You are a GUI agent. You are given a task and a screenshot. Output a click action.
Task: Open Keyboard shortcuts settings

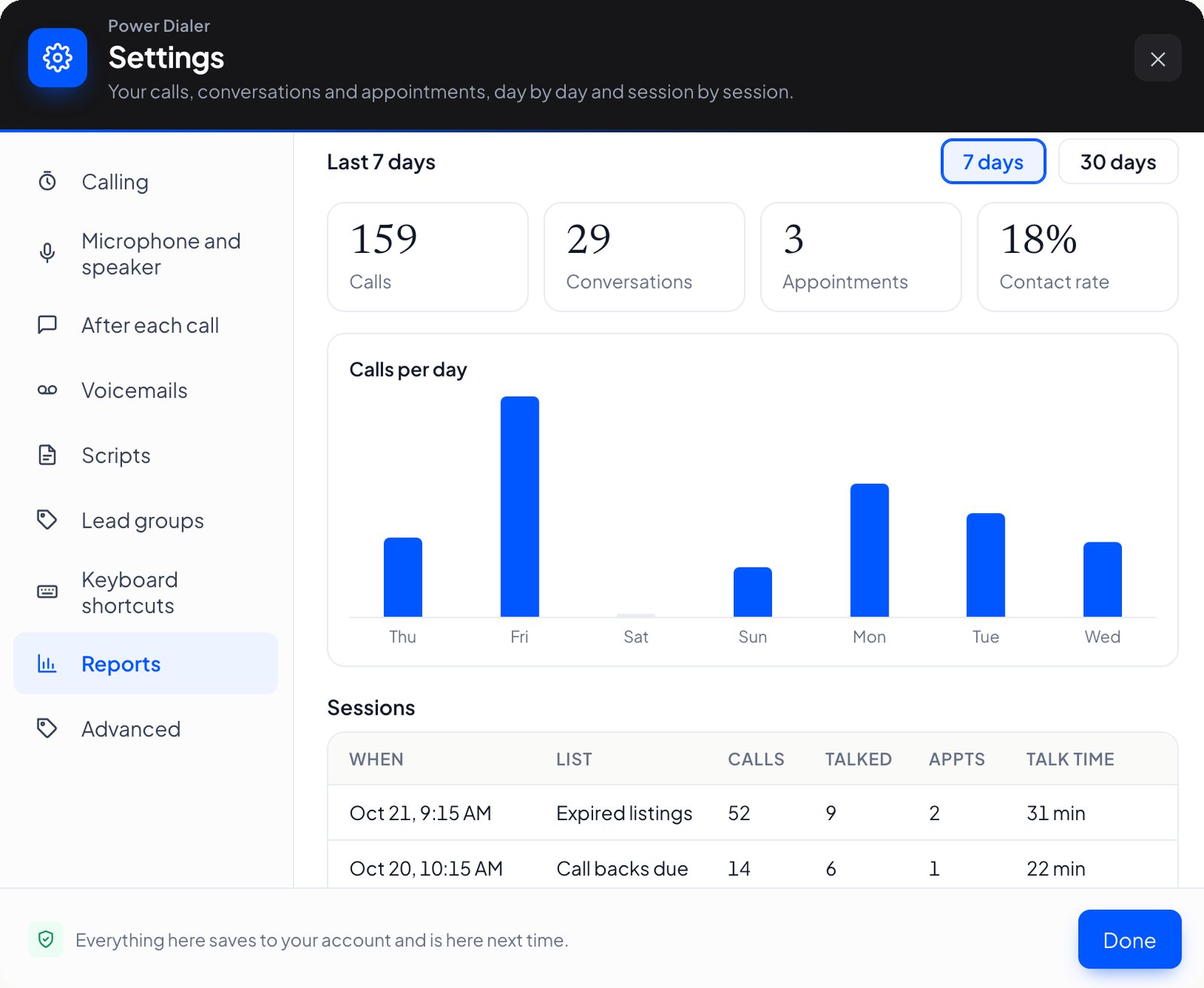146,592
